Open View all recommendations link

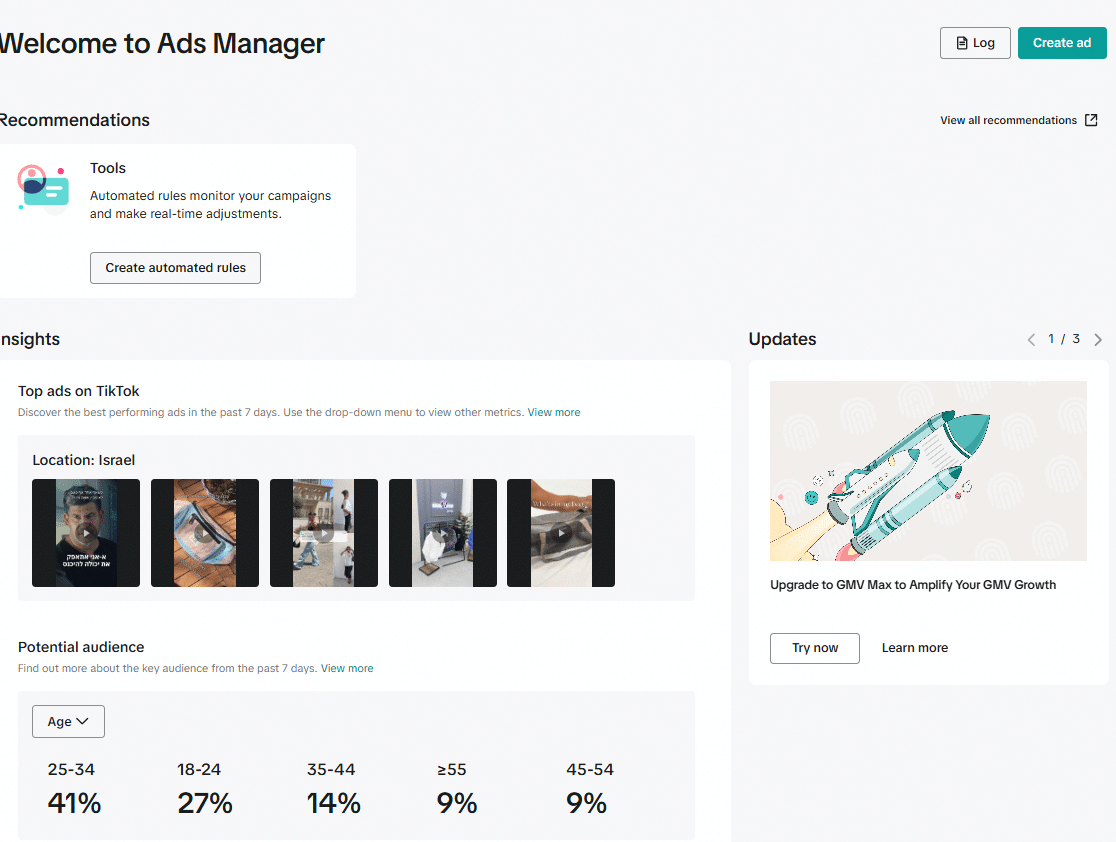[1008, 120]
